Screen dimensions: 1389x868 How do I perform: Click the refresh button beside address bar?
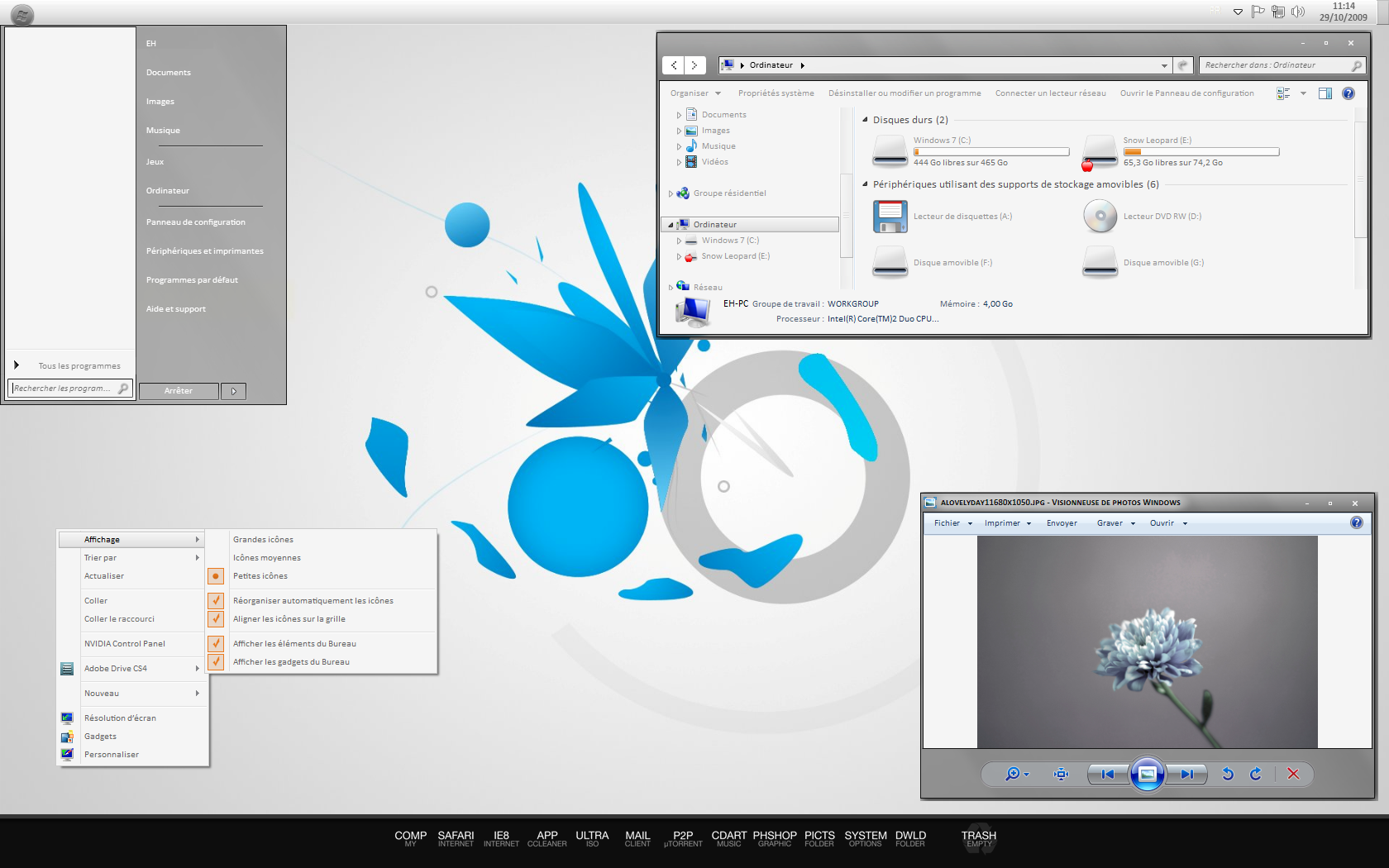[x=1183, y=65]
